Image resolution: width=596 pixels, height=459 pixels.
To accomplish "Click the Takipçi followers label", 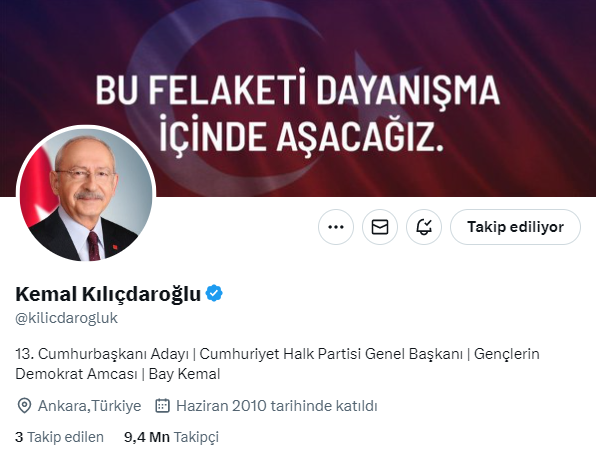I will pos(197,437).
